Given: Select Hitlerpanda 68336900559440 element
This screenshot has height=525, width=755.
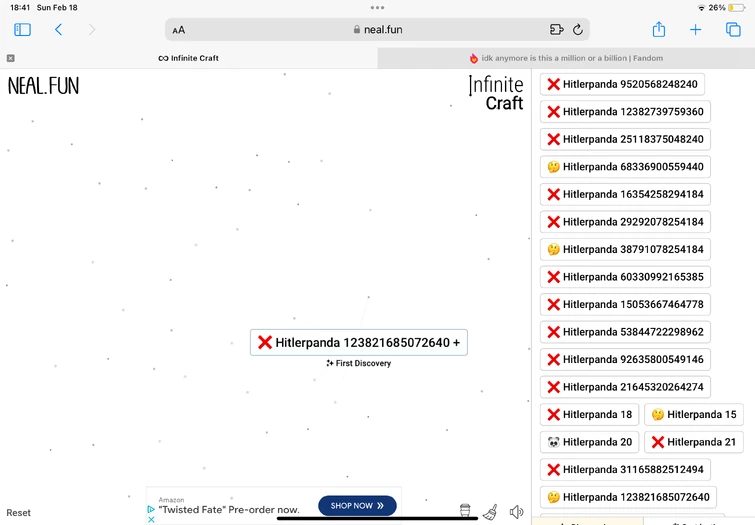Looking at the screenshot, I should click(625, 167).
